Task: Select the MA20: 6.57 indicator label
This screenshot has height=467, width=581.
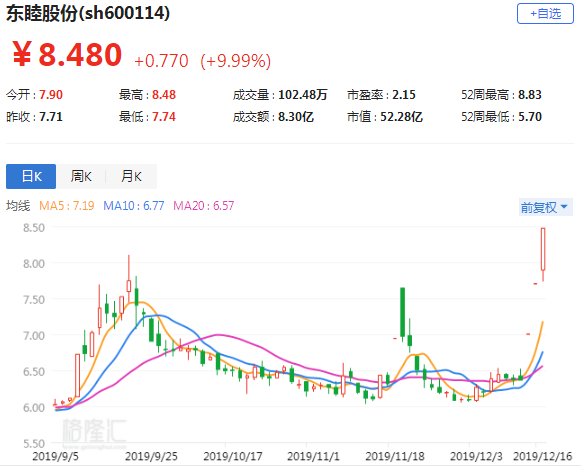Action: (x=203, y=206)
